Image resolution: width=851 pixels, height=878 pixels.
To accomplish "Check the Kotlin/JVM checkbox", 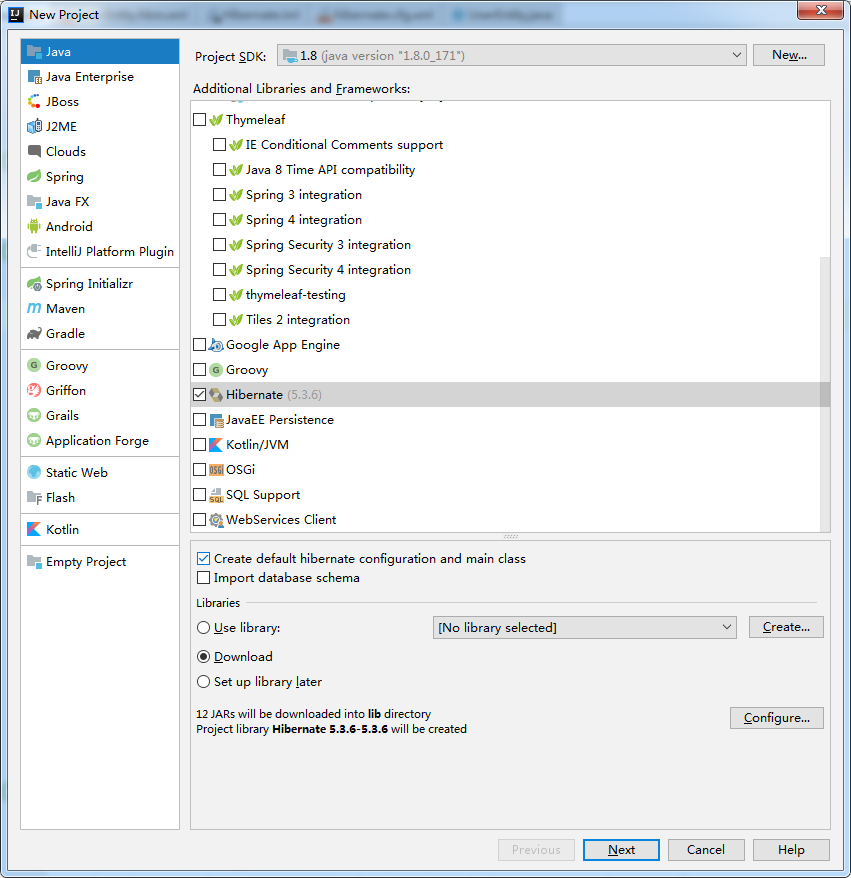I will (x=199, y=445).
